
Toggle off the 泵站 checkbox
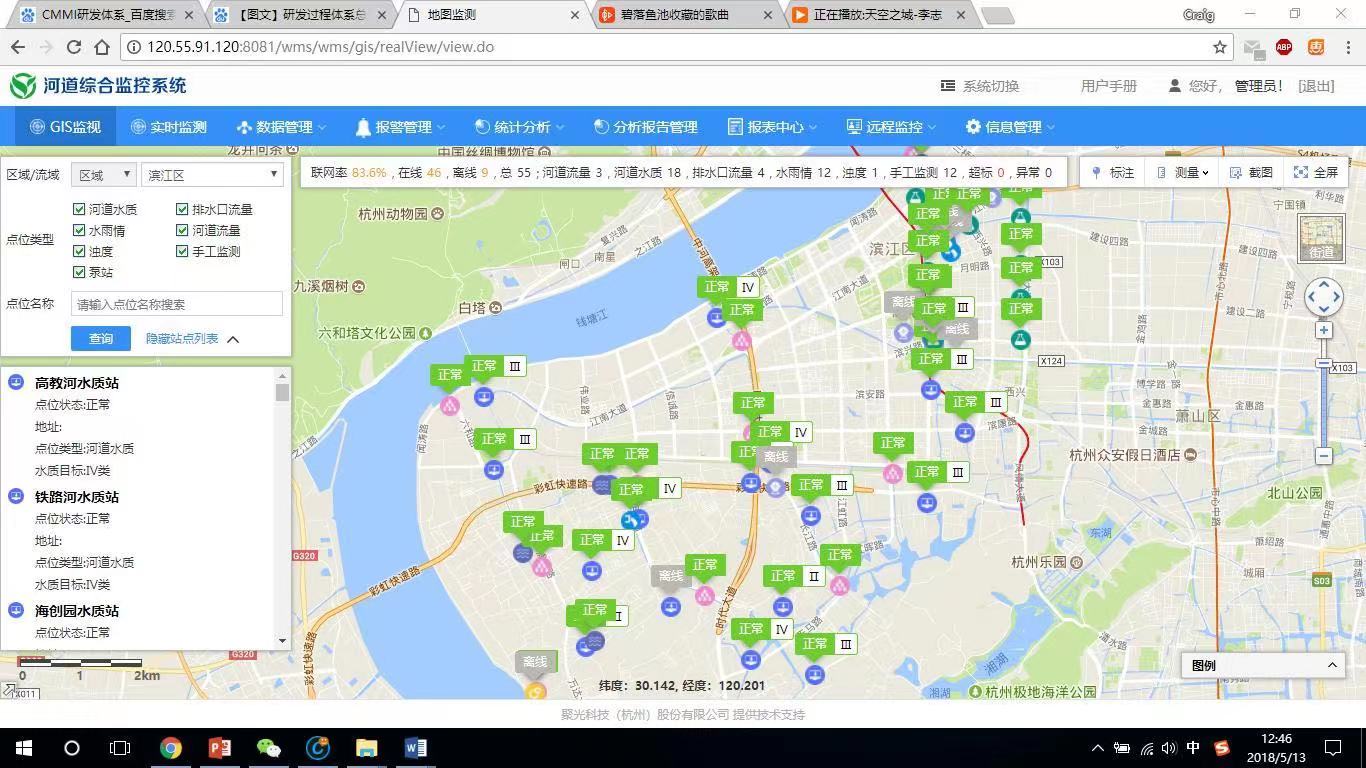pos(78,272)
